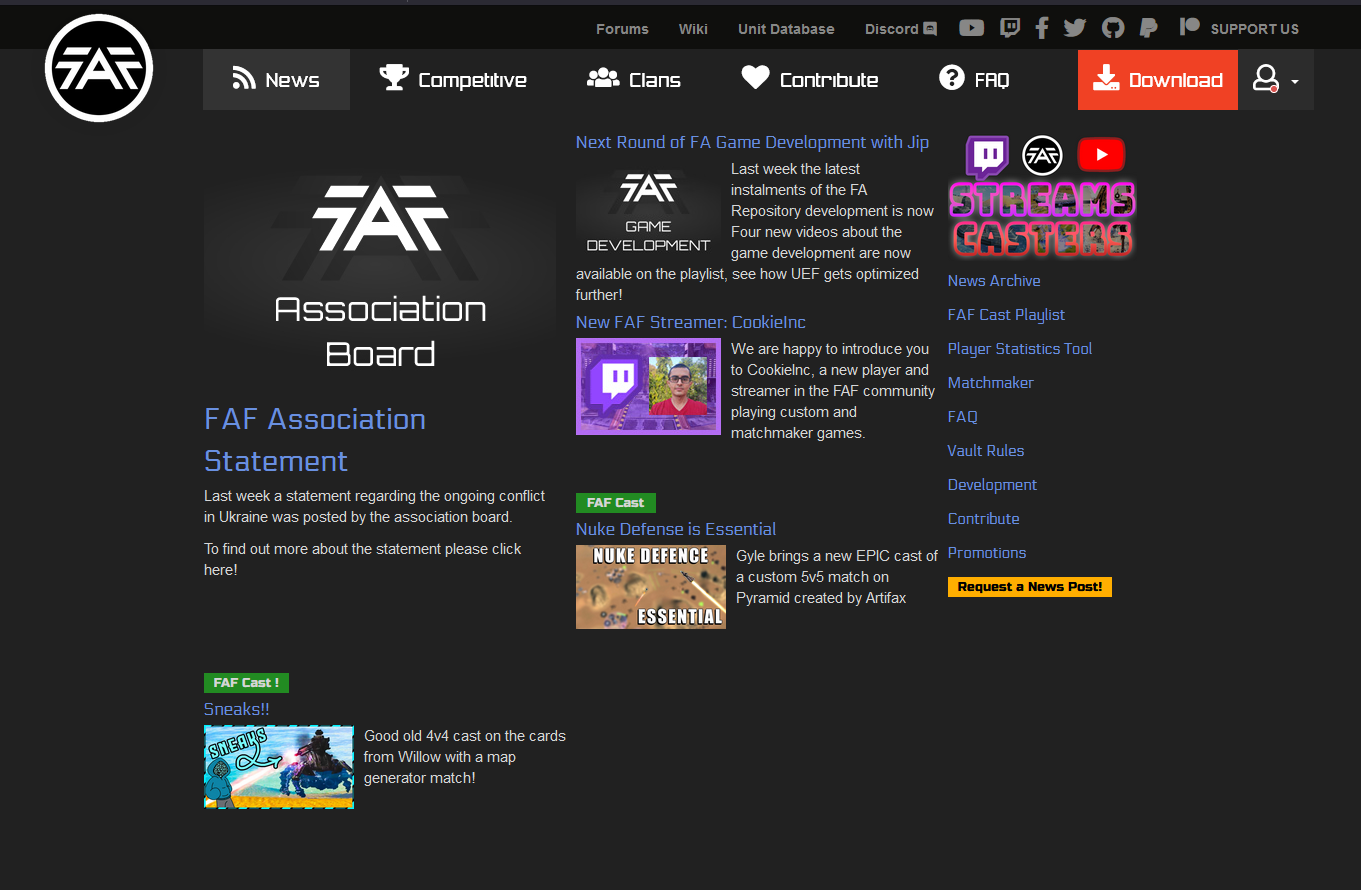Click the CookieInc Twitch streamer thumbnail

[648, 387]
